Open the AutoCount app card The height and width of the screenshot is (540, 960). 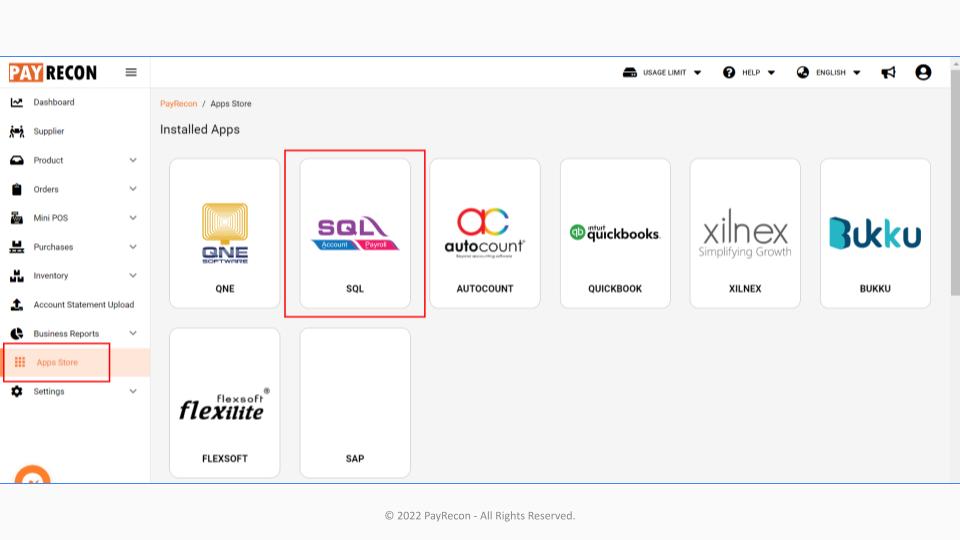click(485, 233)
